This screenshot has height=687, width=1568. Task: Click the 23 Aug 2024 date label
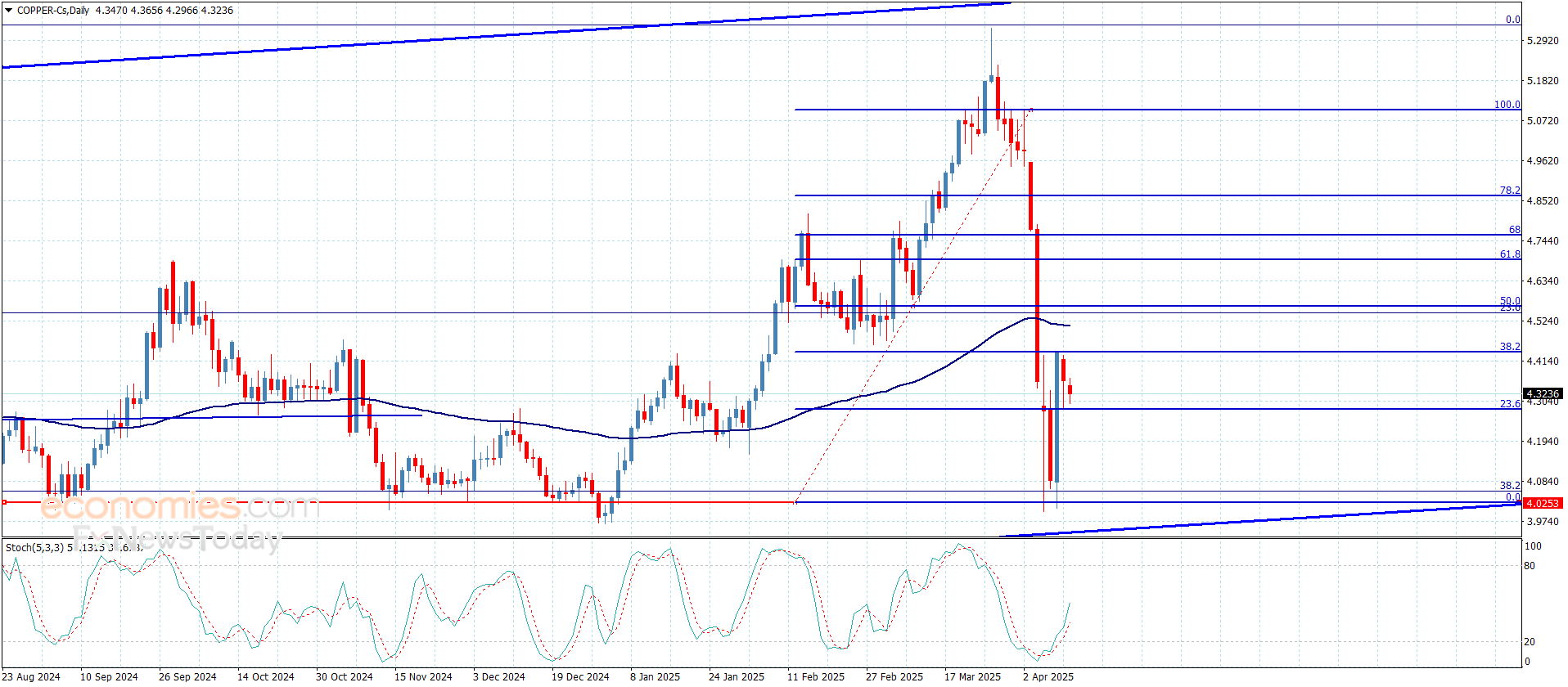(30, 677)
